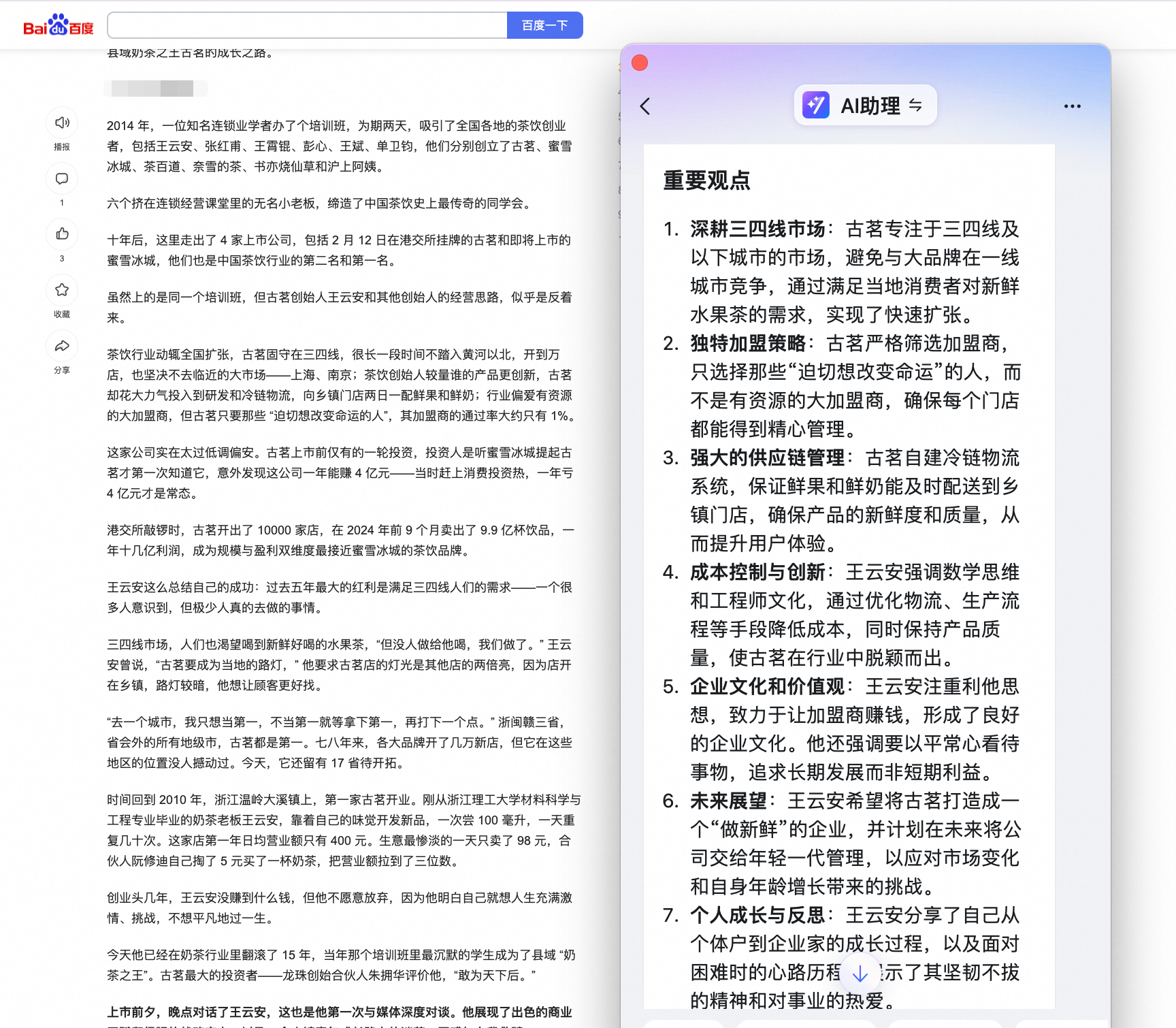This screenshot has height=1028, width=1176.
Task: Click the bold text 强大的供应链管理
Action: [767, 457]
